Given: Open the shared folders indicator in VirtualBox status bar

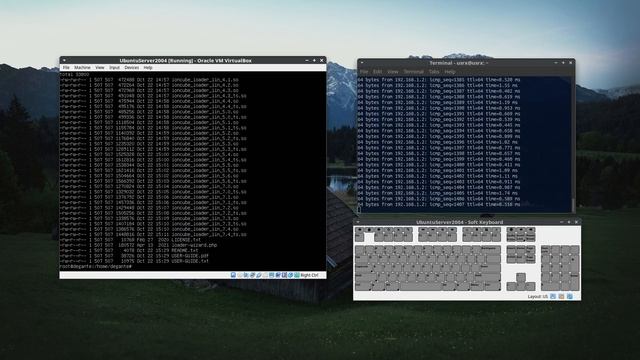Looking at the screenshot, I should point(265,275).
